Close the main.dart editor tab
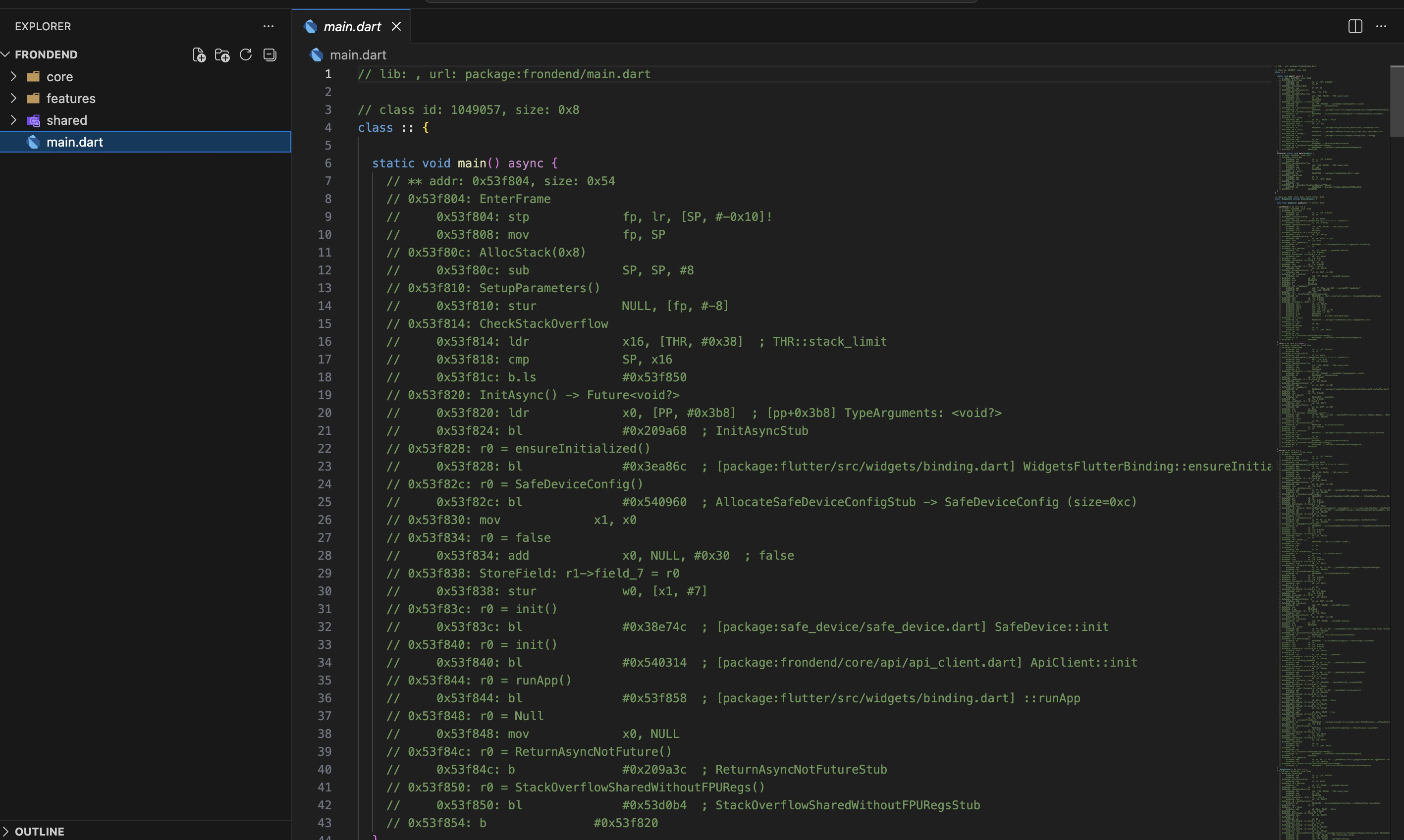Viewport: 1404px width, 840px height. click(x=396, y=27)
